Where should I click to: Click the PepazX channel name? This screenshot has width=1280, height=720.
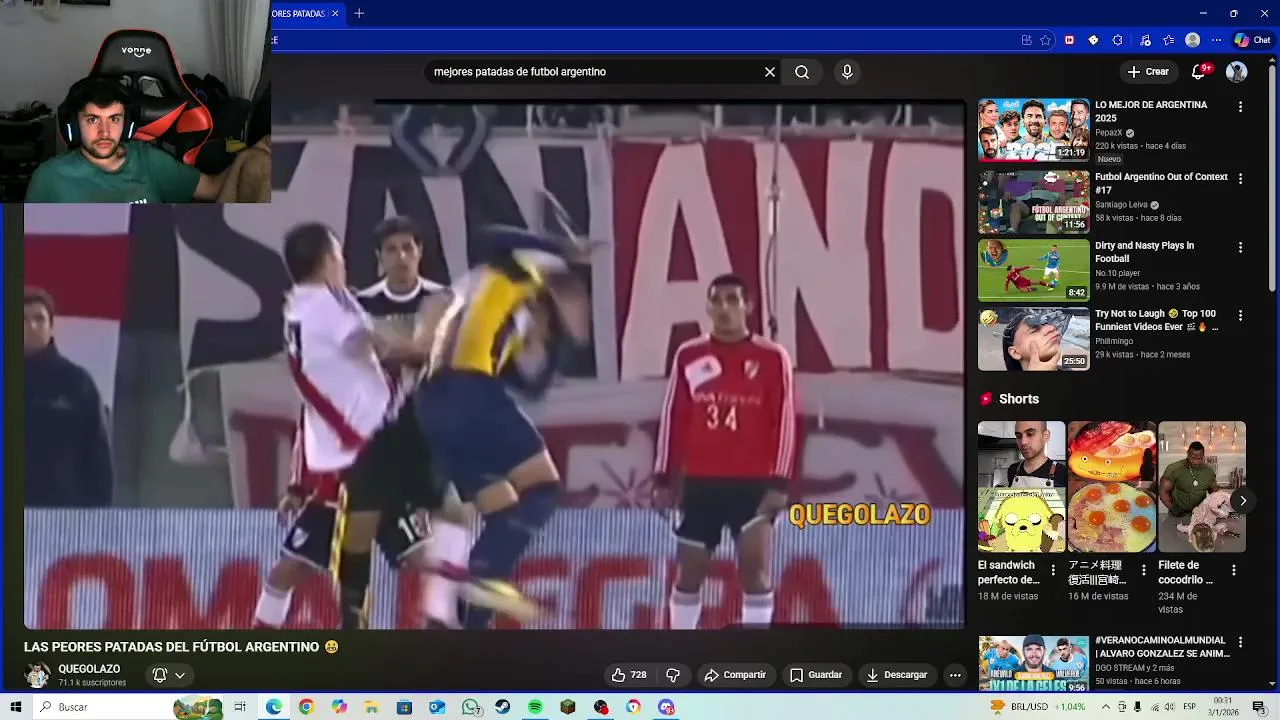coord(1109,132)
